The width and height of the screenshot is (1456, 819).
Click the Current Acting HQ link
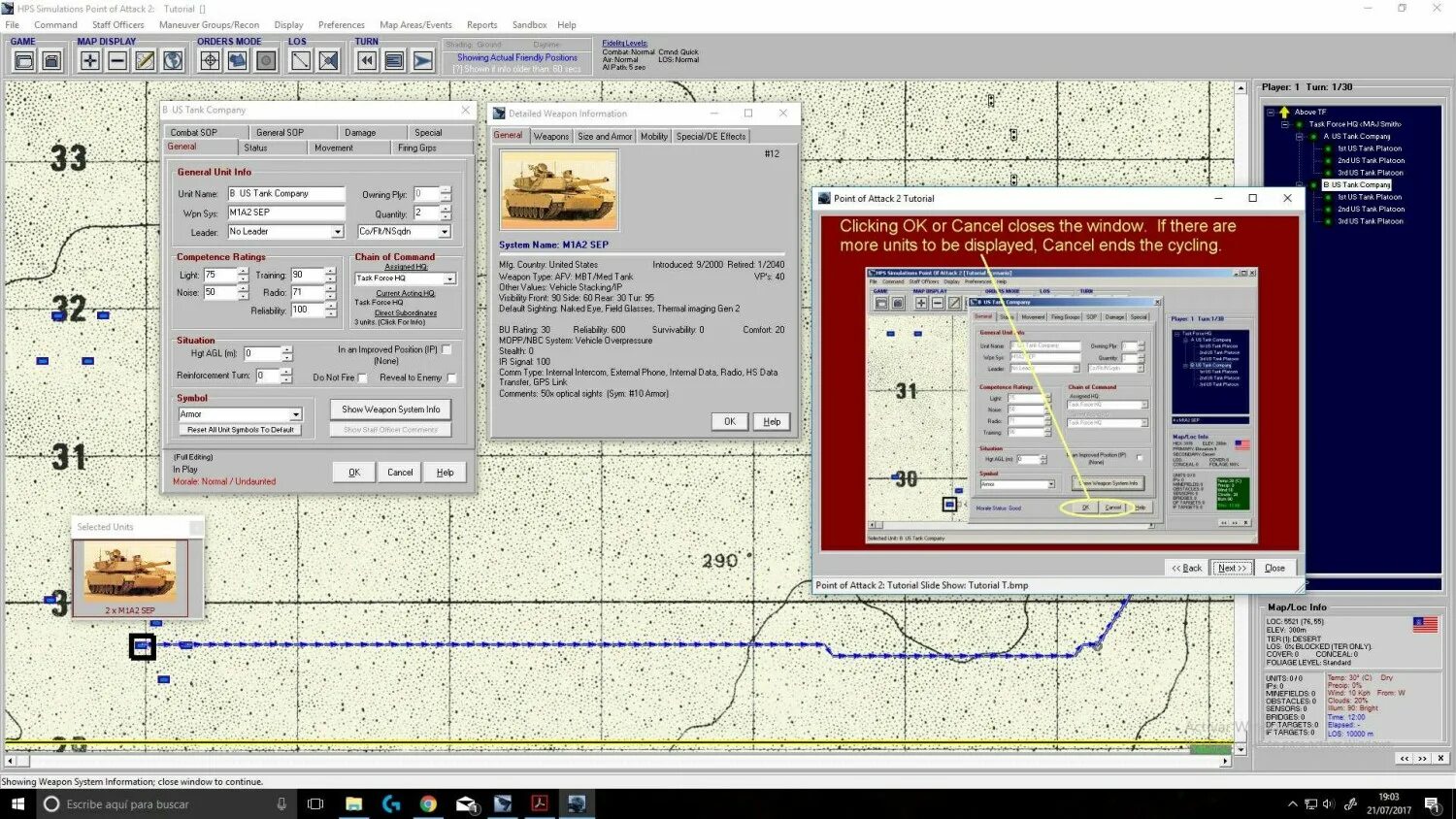[x=406, y=293]
